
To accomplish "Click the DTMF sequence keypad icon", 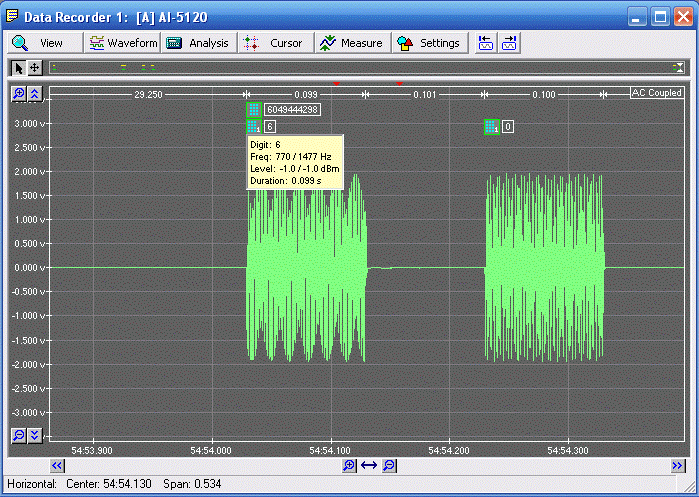I will (x=254, y=109).
